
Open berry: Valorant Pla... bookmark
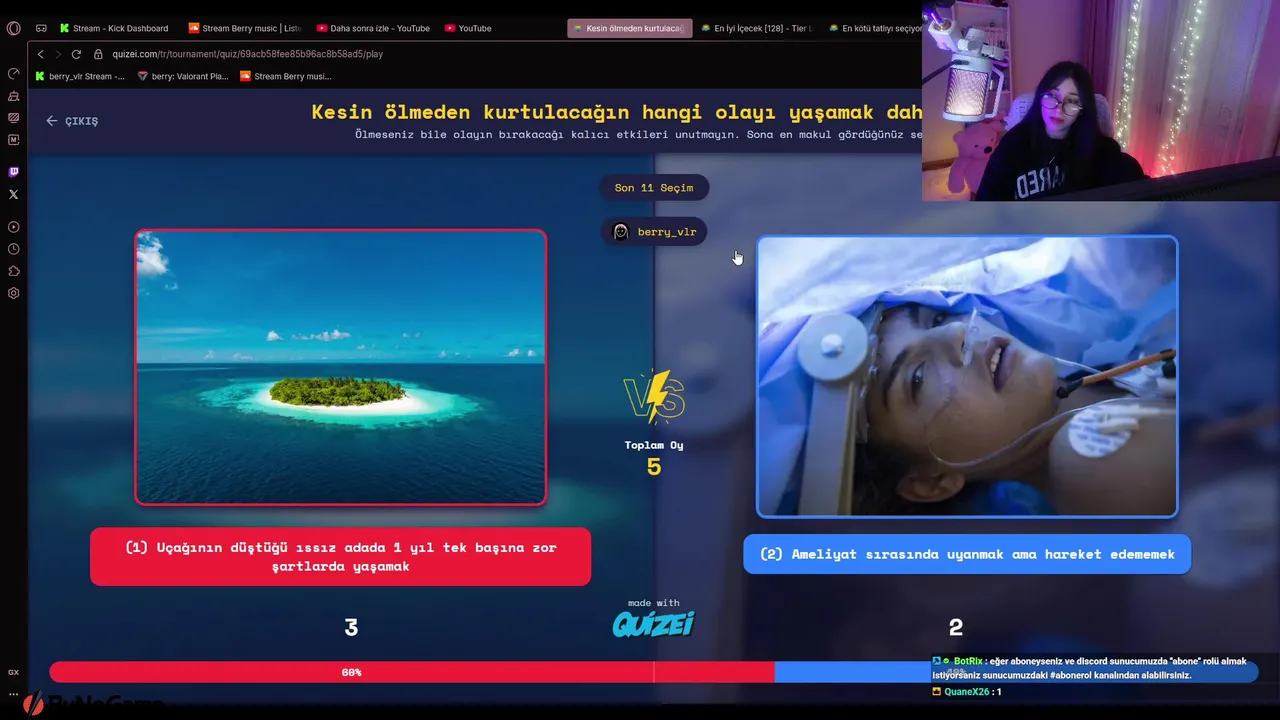coord(183,76)
